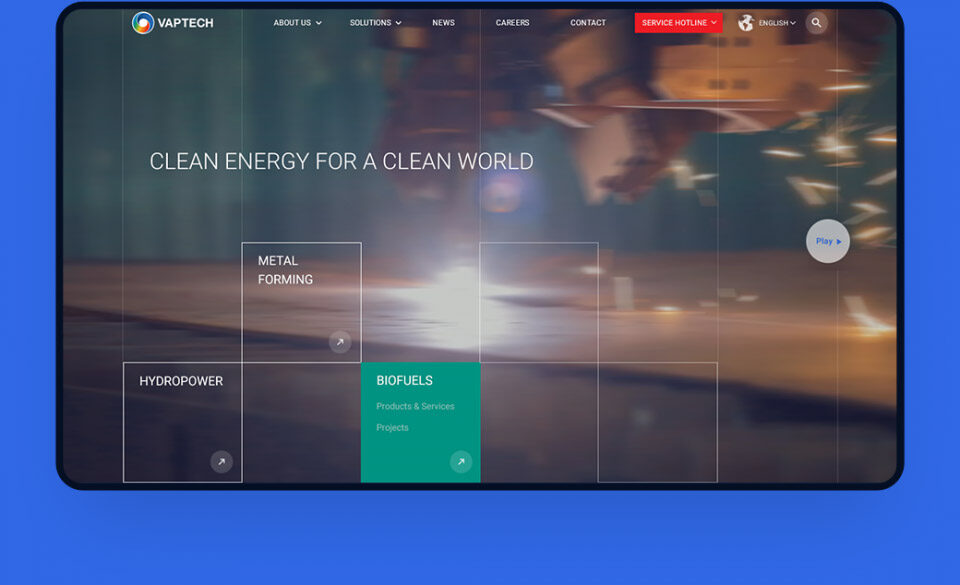Image resolution: width=960 pixels, height=585 pixels.
Task: Open search with the magnifier icon
Action: coord(817,23)
